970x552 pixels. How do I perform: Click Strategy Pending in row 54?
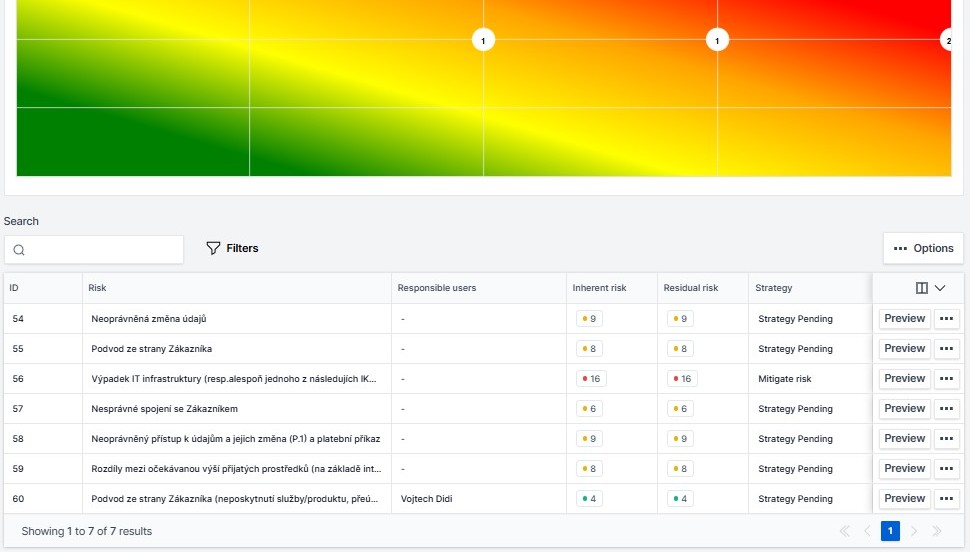[x=795, y=319]
